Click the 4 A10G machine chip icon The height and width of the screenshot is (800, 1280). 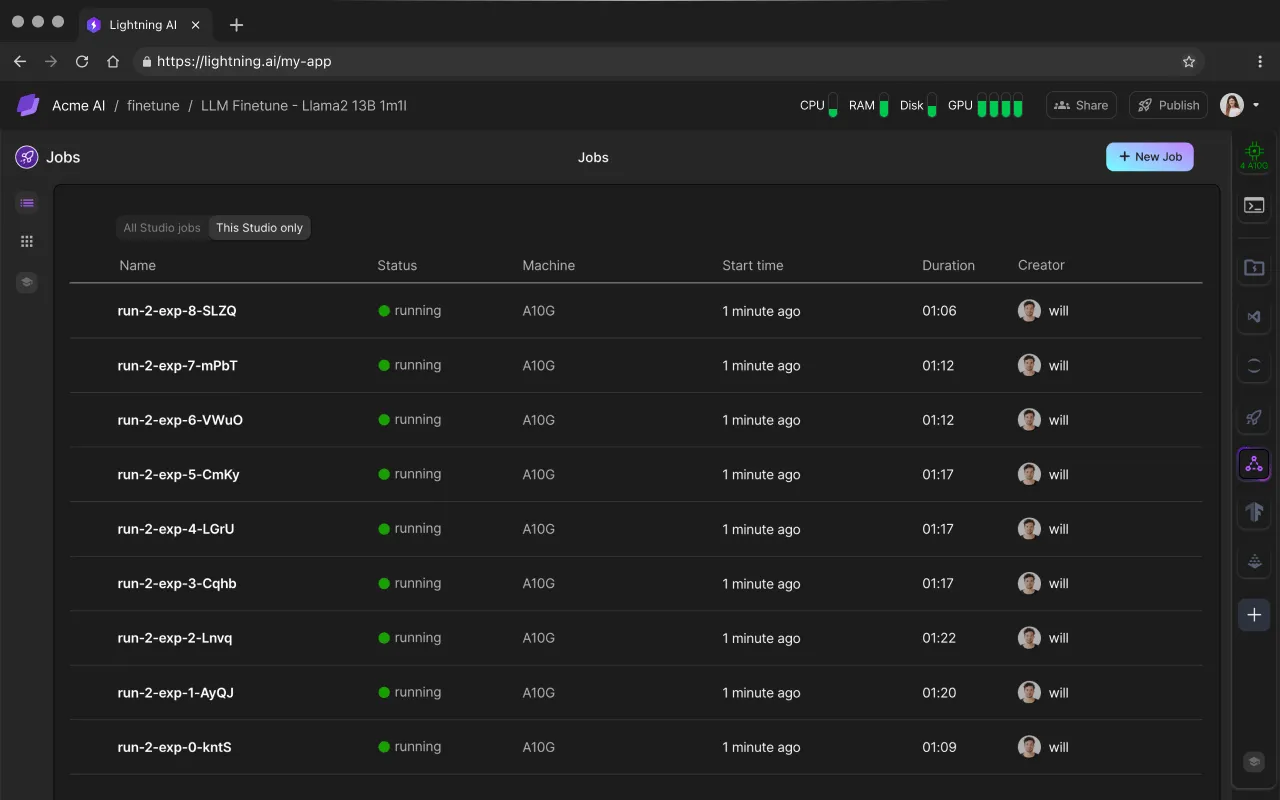(1254, 155)
